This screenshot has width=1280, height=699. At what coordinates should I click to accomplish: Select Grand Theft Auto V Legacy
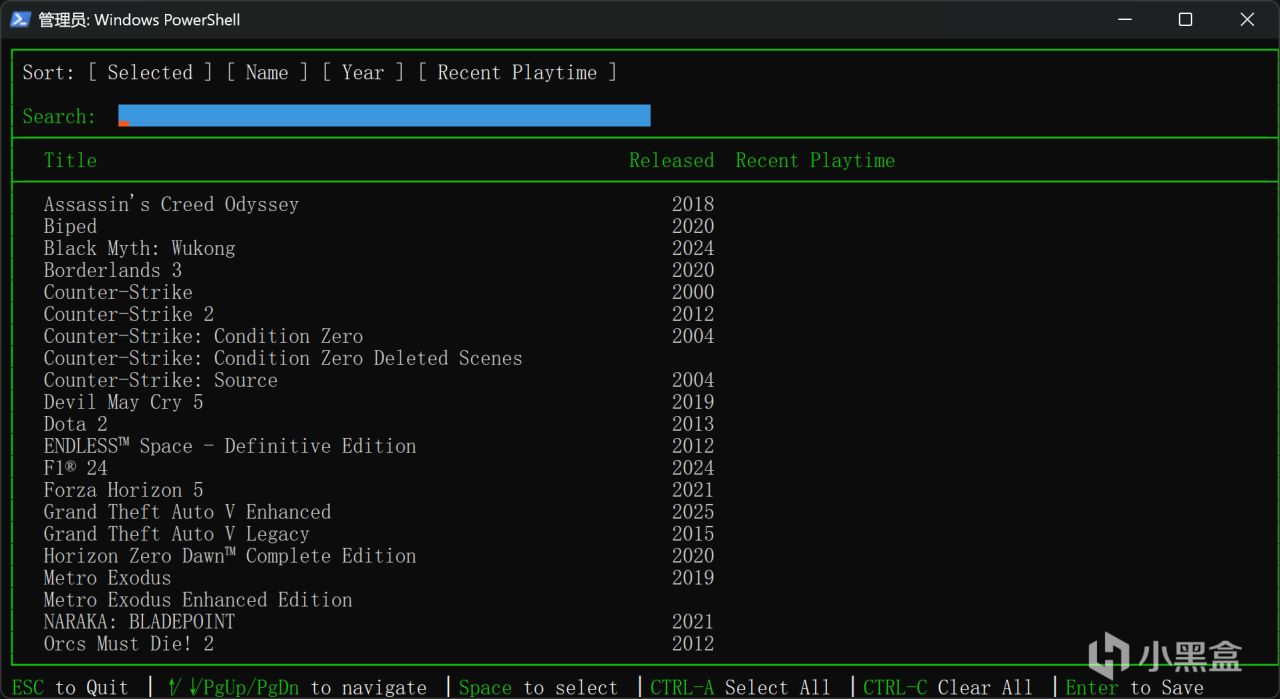click(x=176, y=534)
